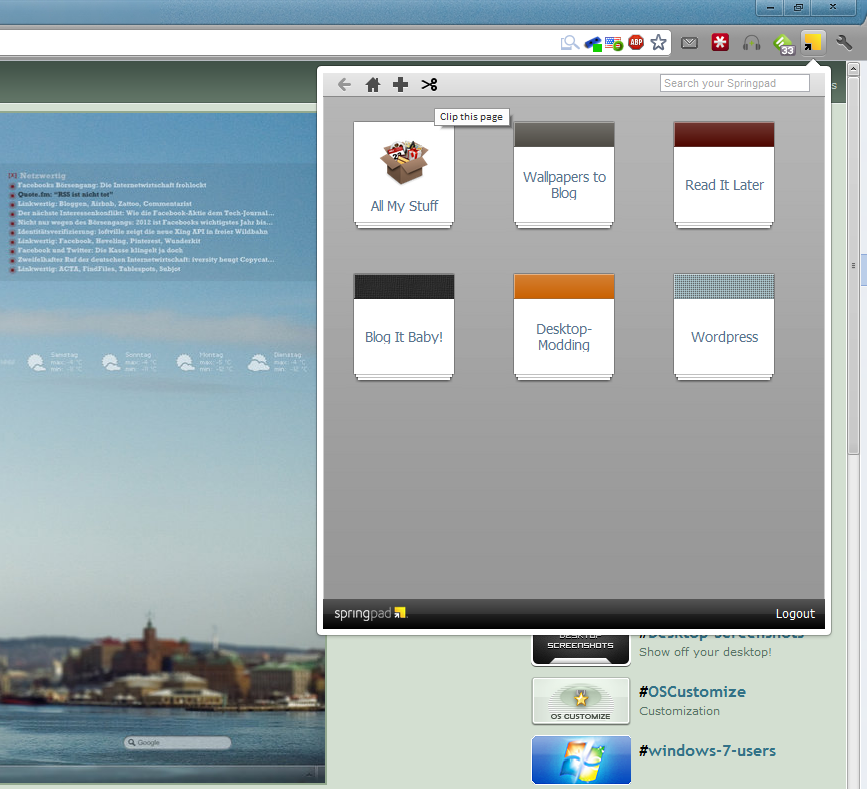Click the "Show off your desktop!" text
The image size is (867, 789).
point(705,652)
